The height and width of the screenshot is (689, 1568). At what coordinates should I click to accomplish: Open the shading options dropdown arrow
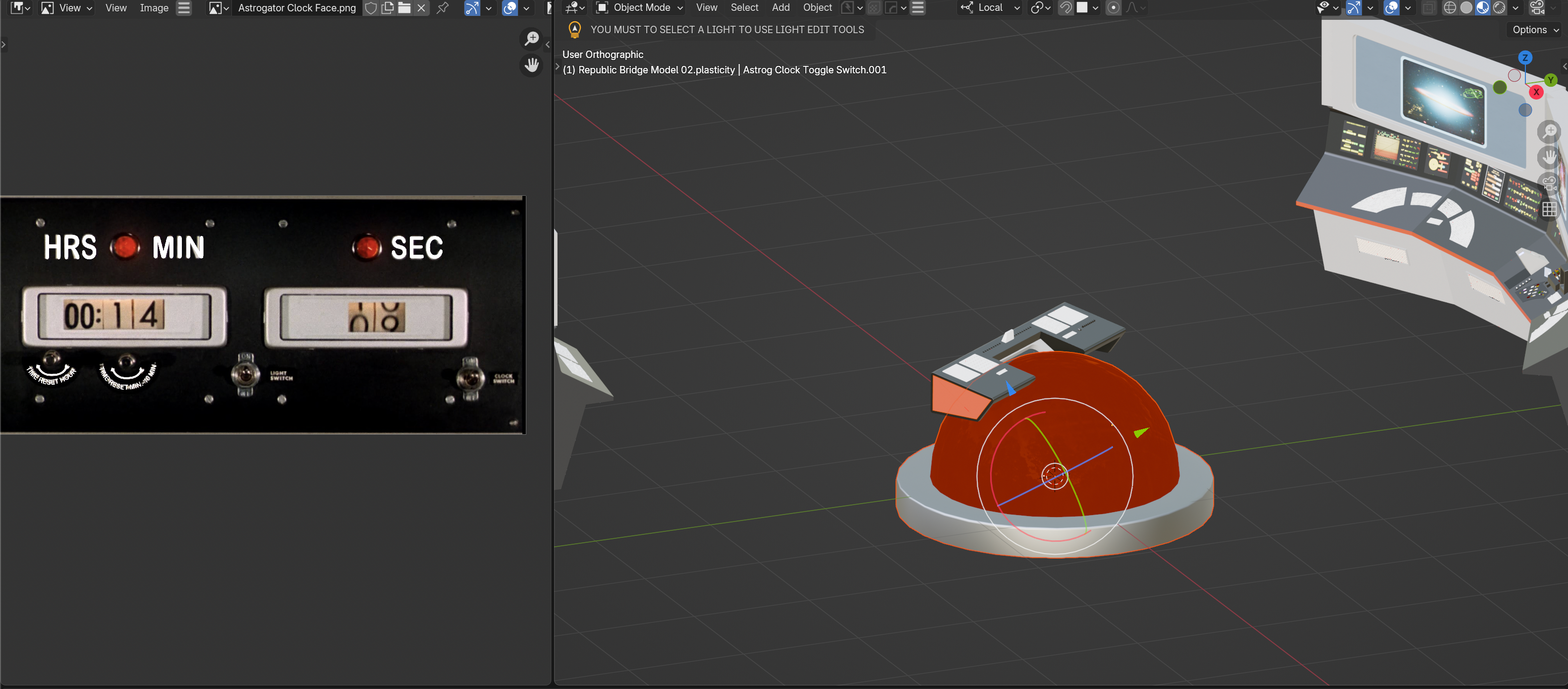click(x=1515, y=8)
